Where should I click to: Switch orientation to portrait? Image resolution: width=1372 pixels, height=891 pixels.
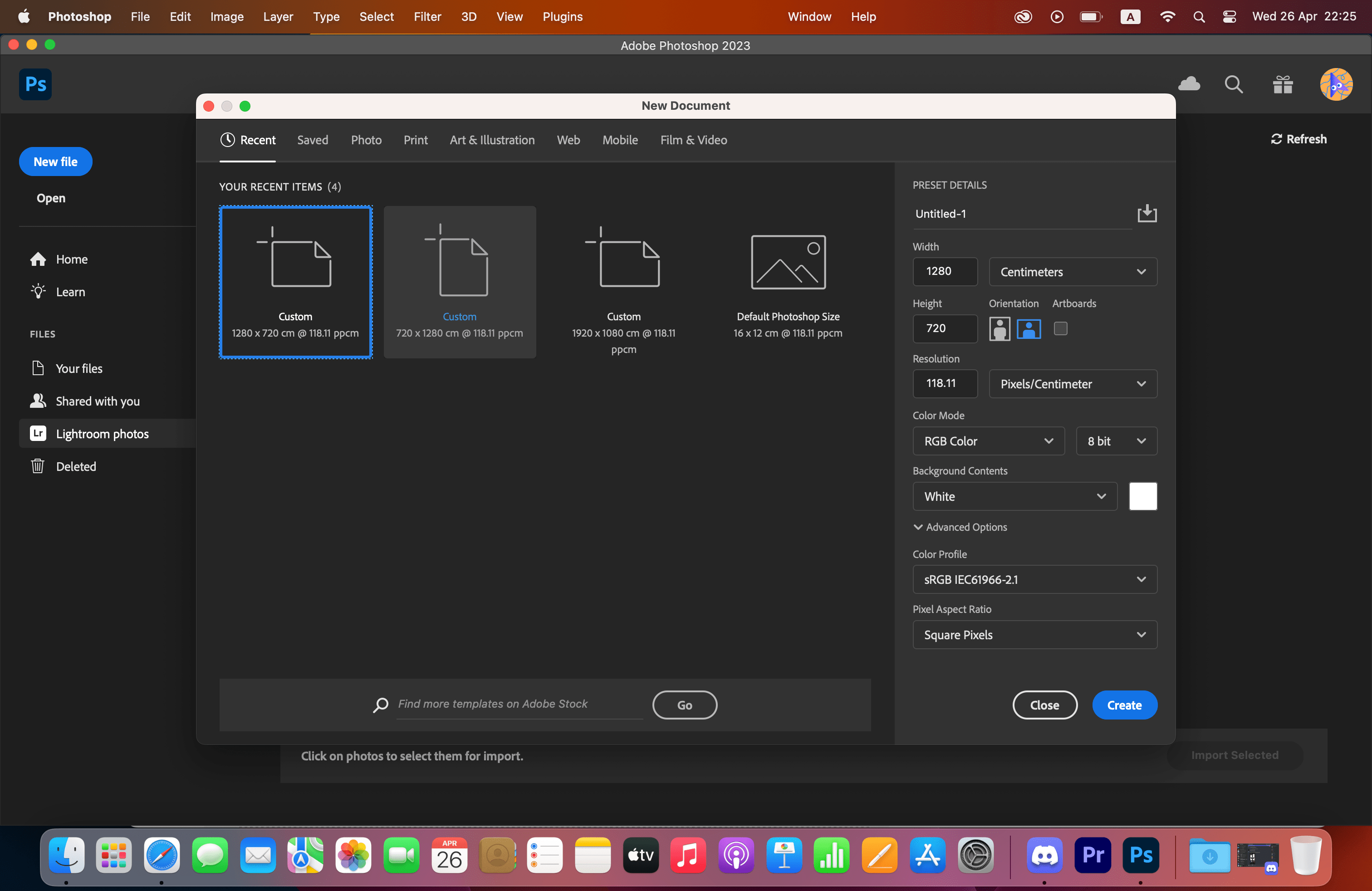1000,328
